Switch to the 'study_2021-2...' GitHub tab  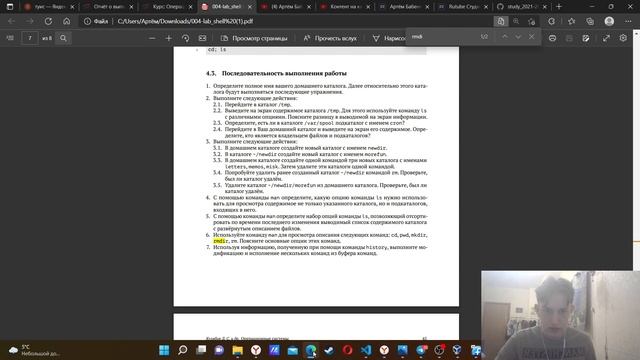pos(522,7)
